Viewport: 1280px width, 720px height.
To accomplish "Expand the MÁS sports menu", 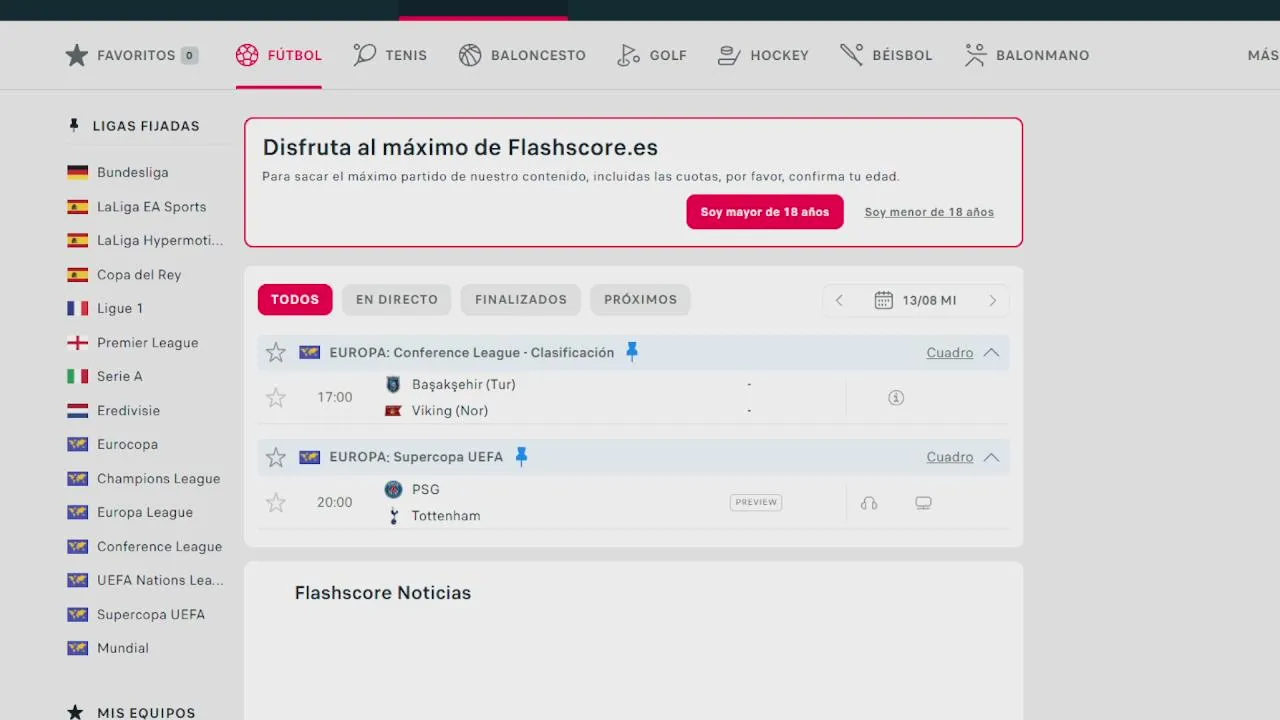I will 1262,55.
